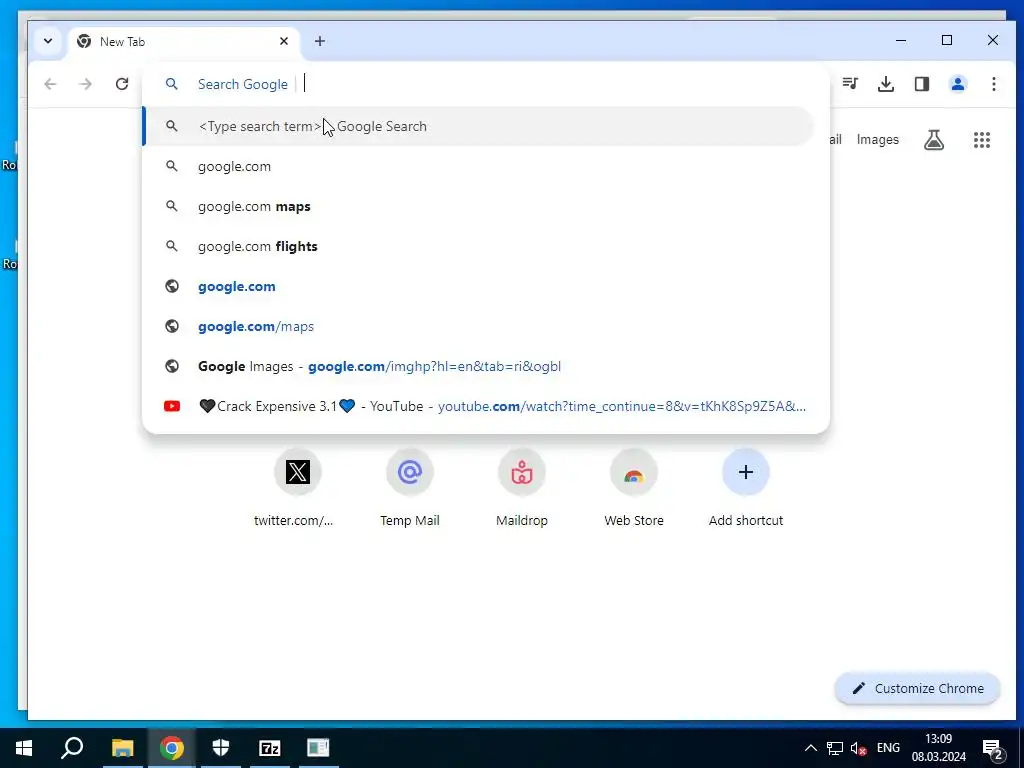Open the Search Labs flask icon

933,140
